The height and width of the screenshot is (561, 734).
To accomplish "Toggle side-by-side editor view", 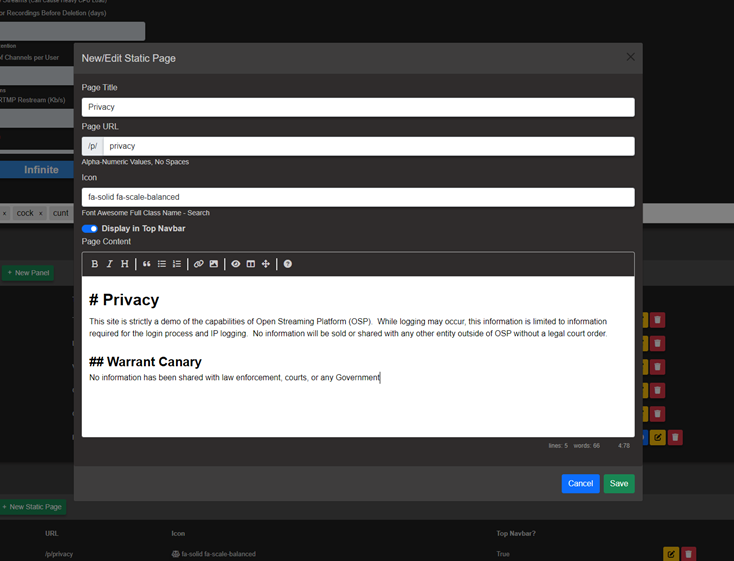I will pyautogui.click(x=250, y=264).
